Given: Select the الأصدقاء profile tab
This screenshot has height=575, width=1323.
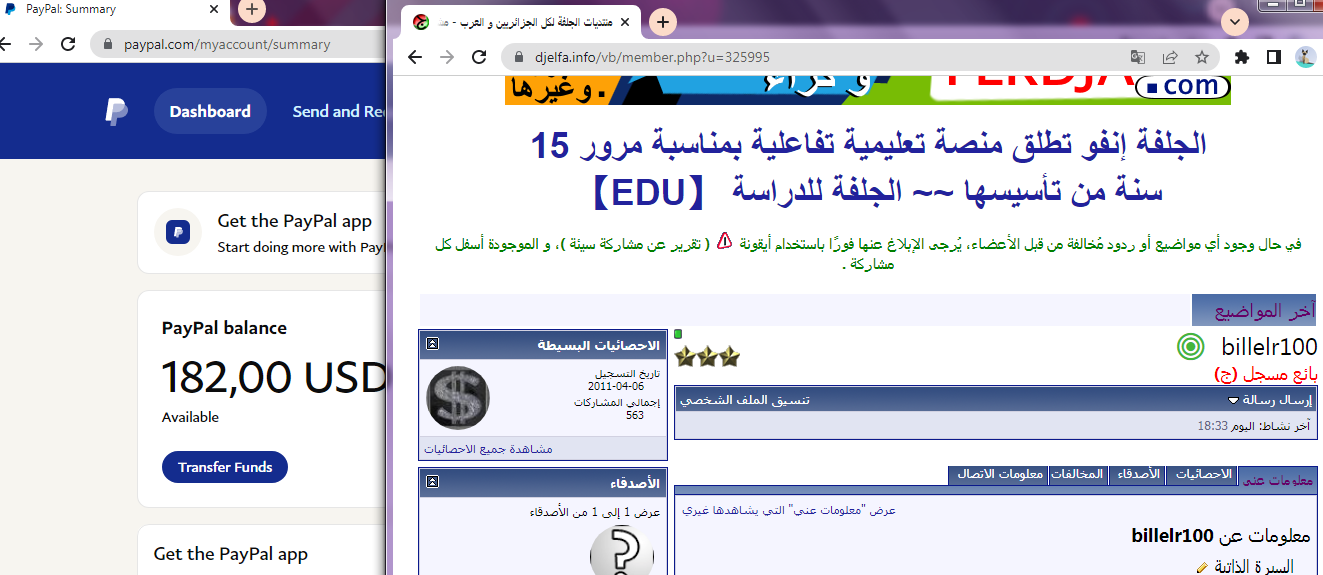Looking at the screenshot, I should 1137,474.
